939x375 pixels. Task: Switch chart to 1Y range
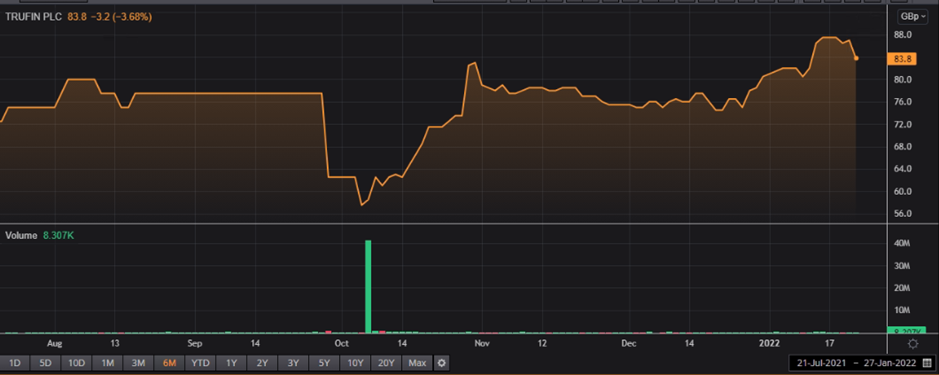[x=231, y=362]
